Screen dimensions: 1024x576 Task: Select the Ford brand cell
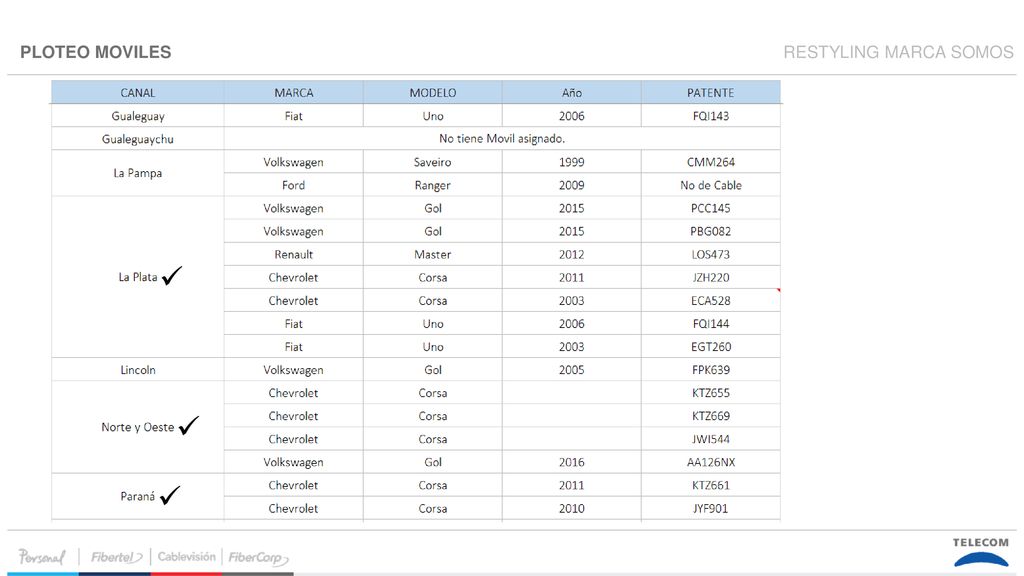293,185
